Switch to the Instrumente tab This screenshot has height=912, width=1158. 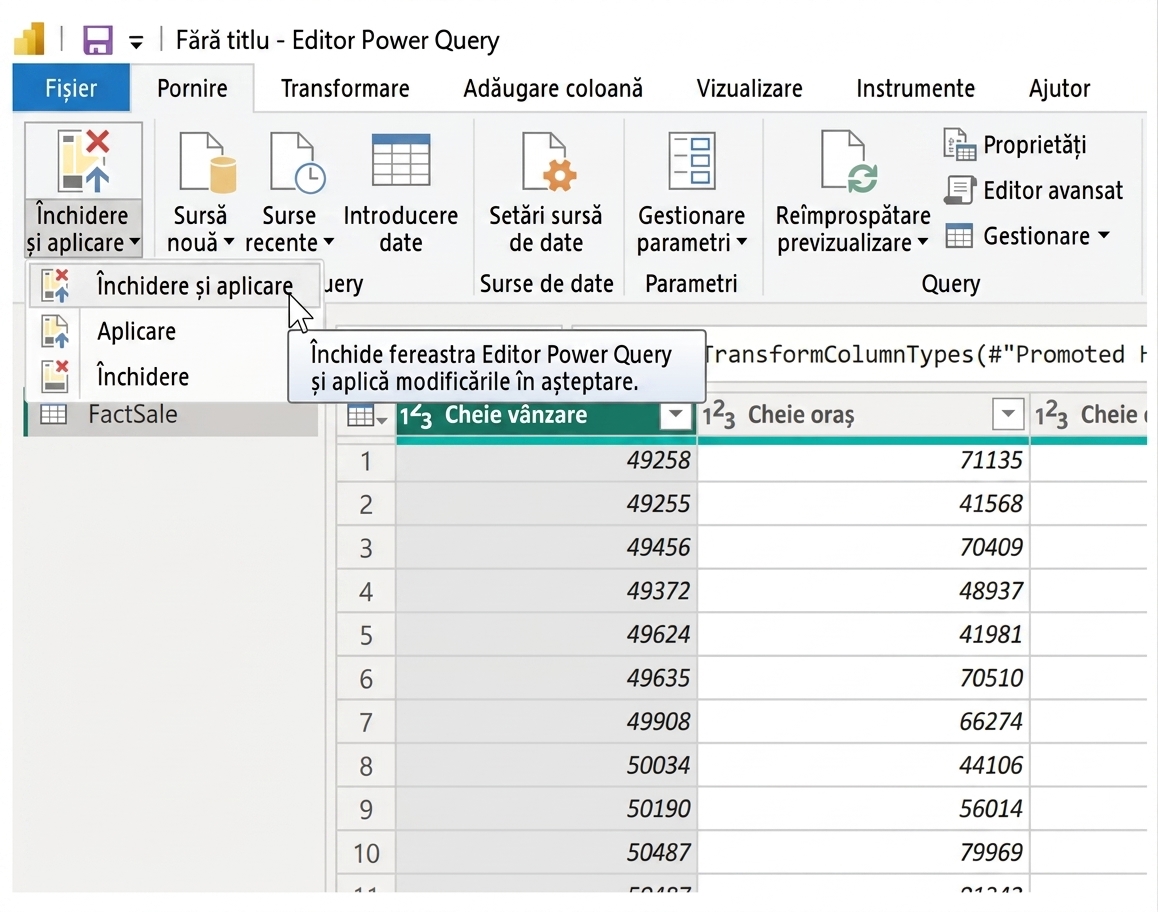(915, 88)
